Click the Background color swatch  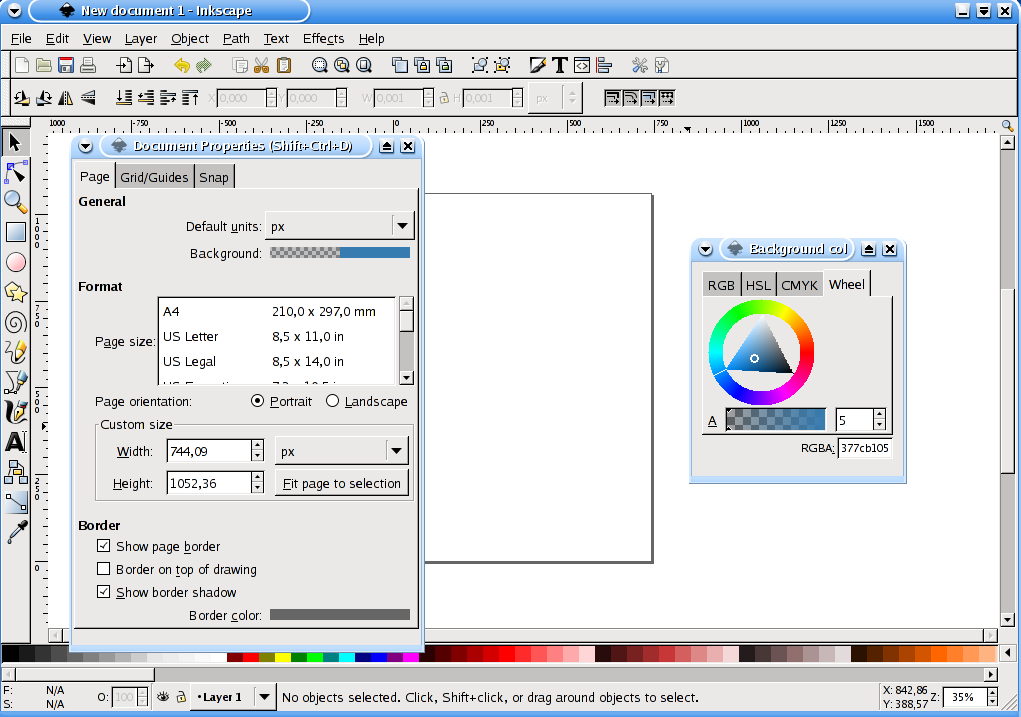tap(340, 253)
